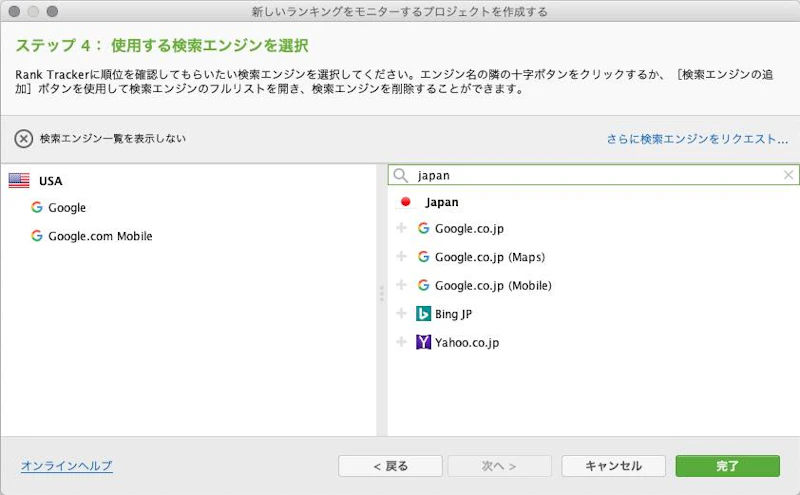The image size is (800, 495).
Task: Click plus icon beside Yahoo.co.jp
Action: [x=402, y=342]
